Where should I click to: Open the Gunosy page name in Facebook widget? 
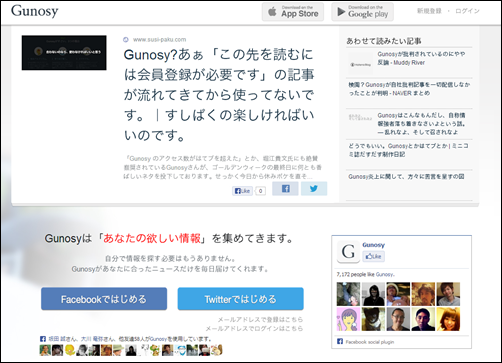point(373,245)
